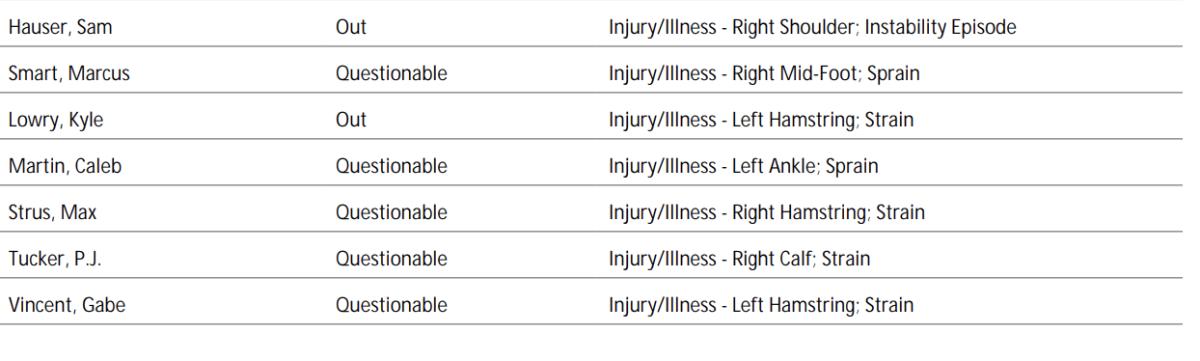The height and width of the screenshot is (361, 1200).
Task: Click Sam Hauser's Out status
Action: (x=353, y=25)
